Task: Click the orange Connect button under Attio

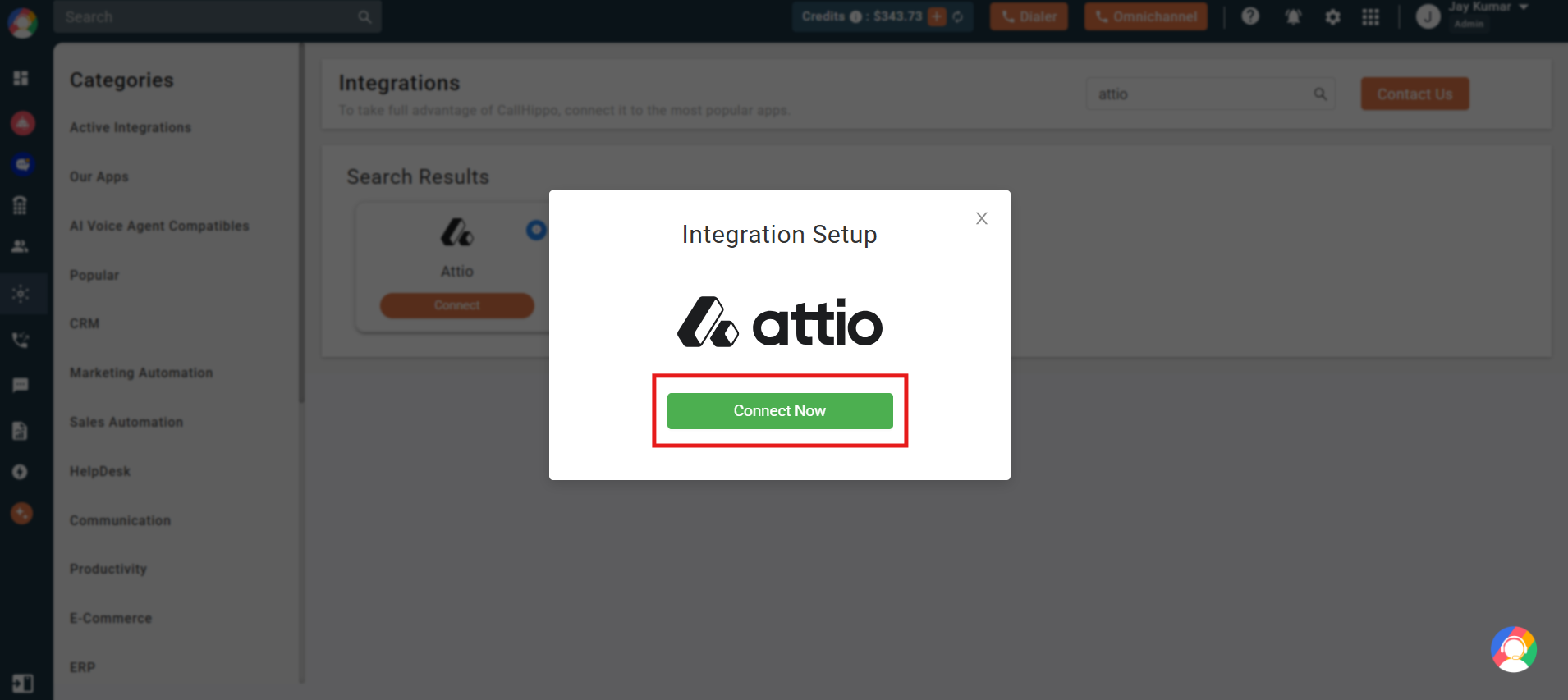Action: 457,305
